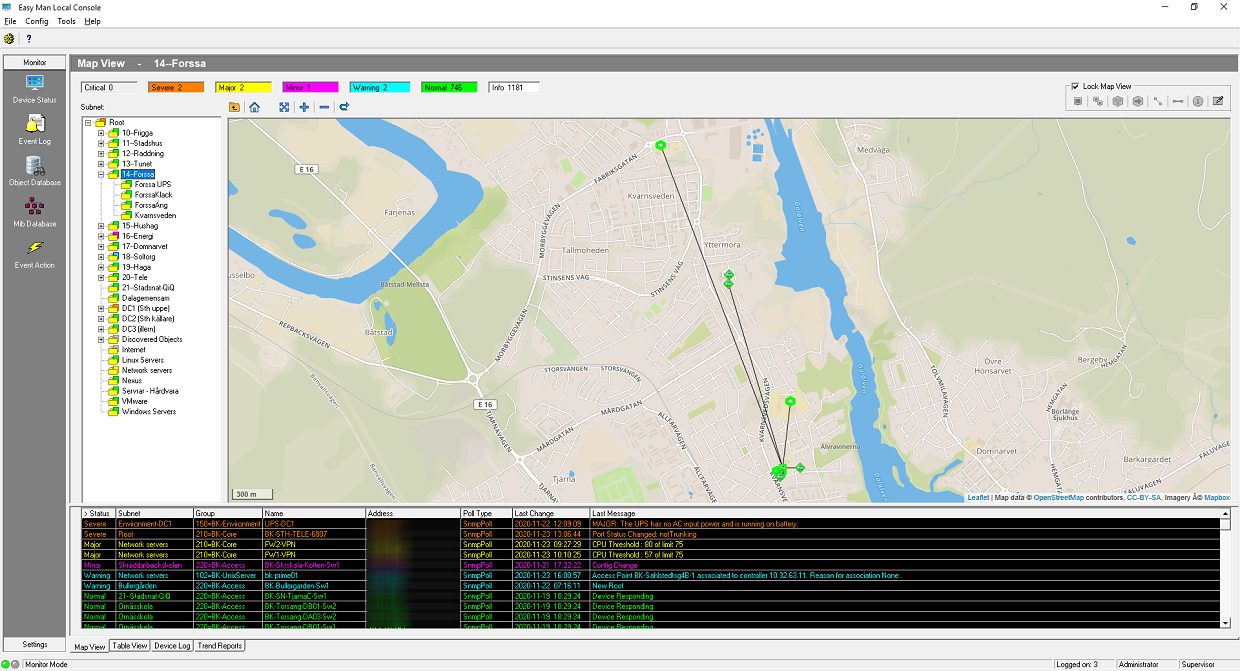Click the two linked boxes icon under Lock Map View

[1098, 101]
